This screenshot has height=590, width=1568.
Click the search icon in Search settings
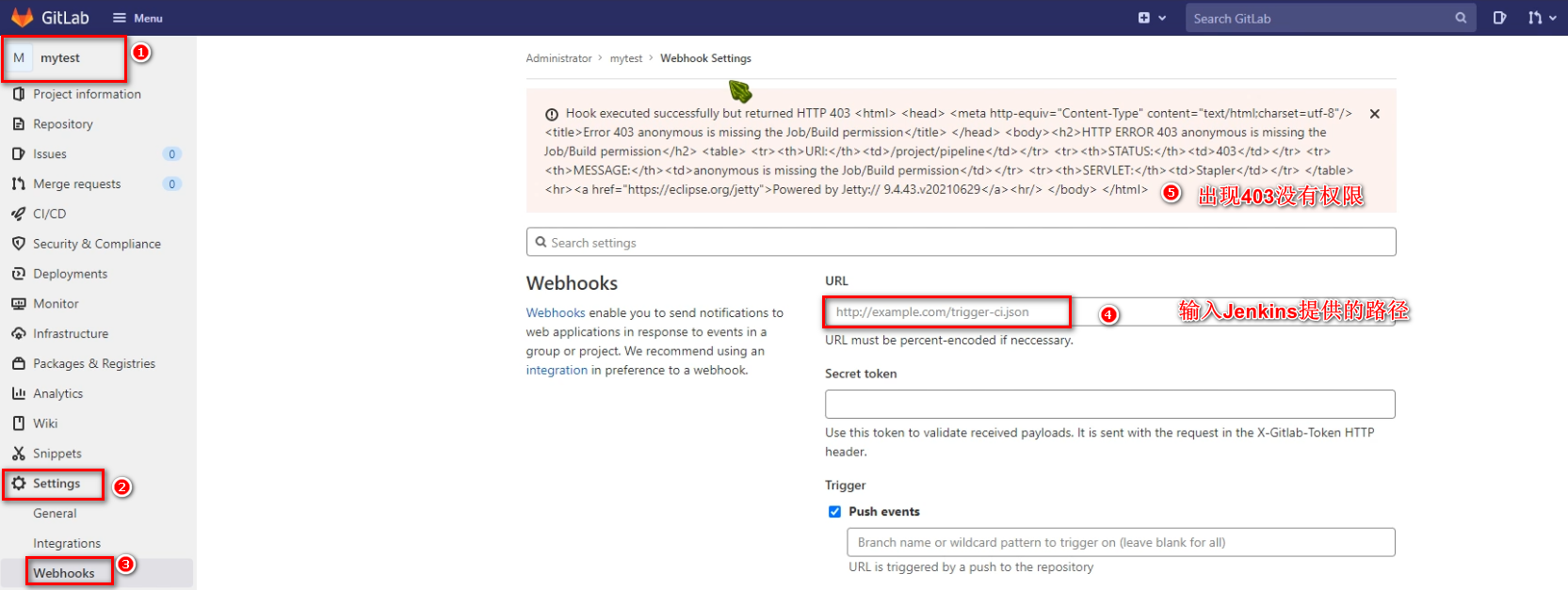(541, 242)
